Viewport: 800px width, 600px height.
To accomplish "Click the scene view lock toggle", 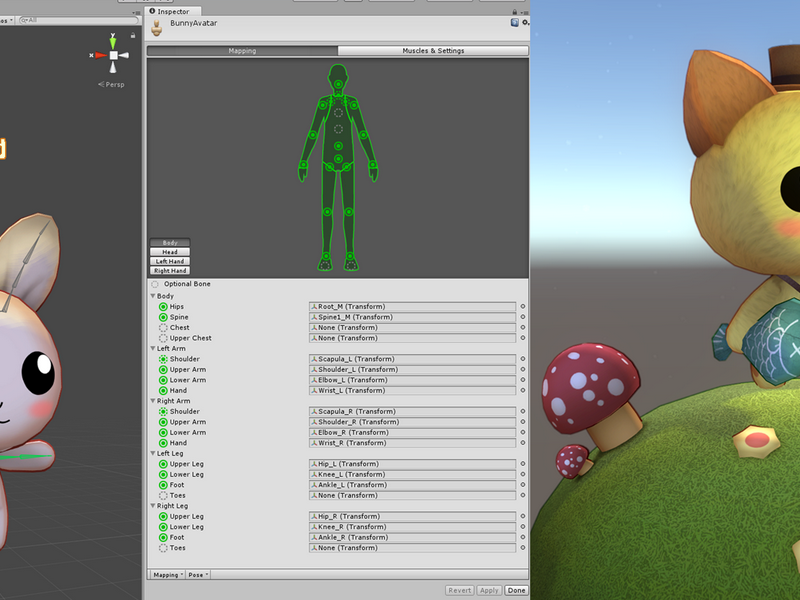I will [x=133, y=35].
